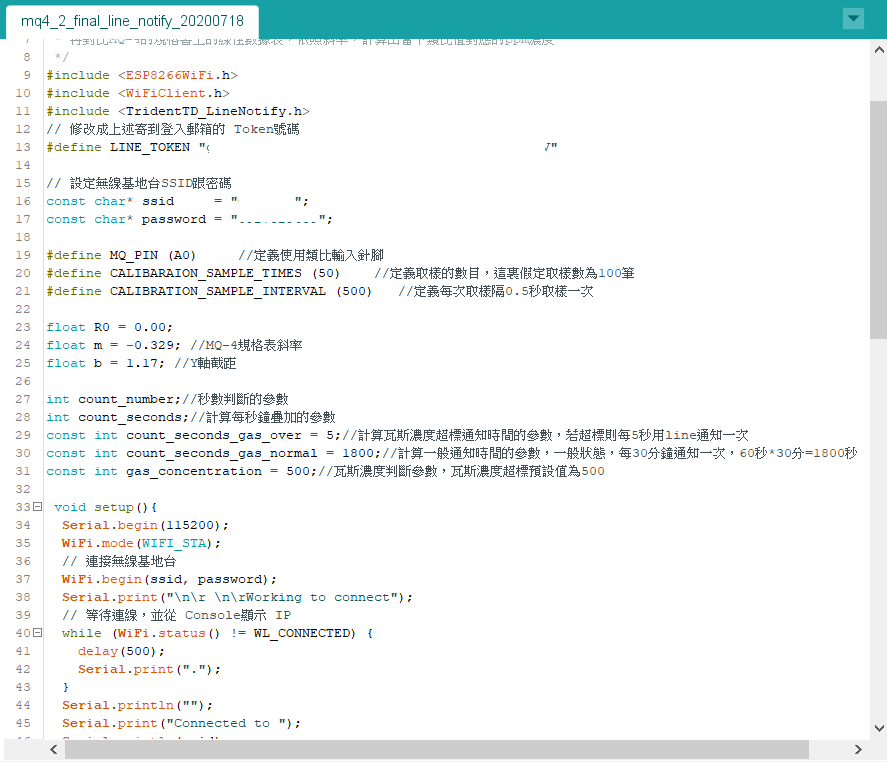The image size is (887, 762).
Task: Click the CALIBRATION_SAMPLE_INTERVAL define line
Action: click(320, 291)
